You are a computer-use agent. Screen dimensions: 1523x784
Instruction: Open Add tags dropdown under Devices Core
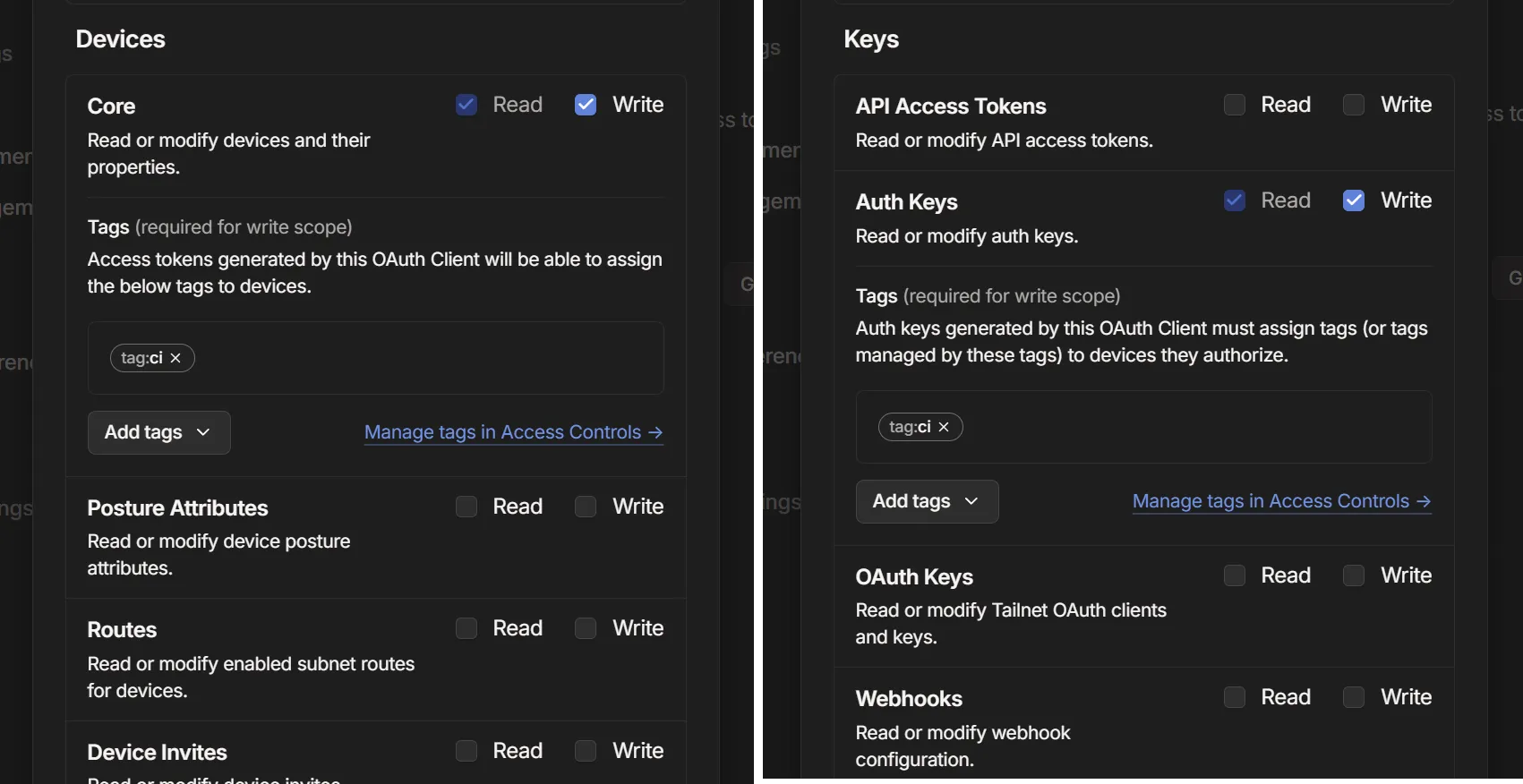click(x=158, y=432)
